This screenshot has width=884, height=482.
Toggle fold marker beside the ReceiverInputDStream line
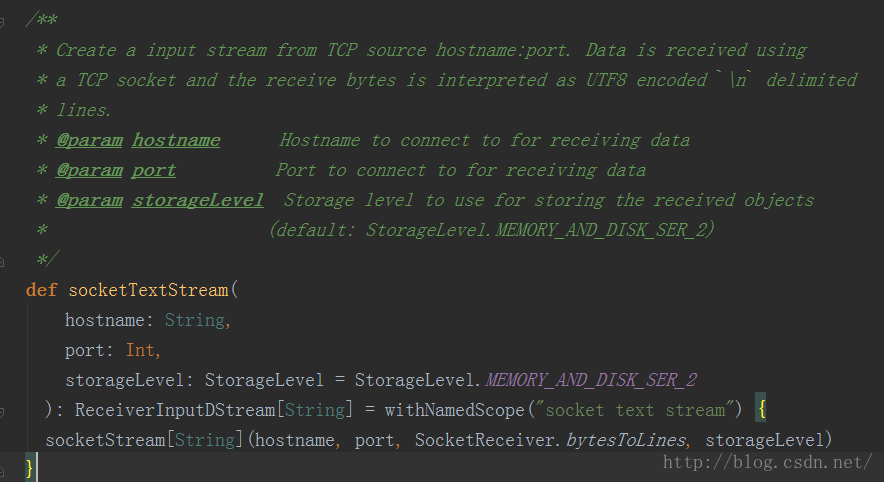click(x=2, y=412)
